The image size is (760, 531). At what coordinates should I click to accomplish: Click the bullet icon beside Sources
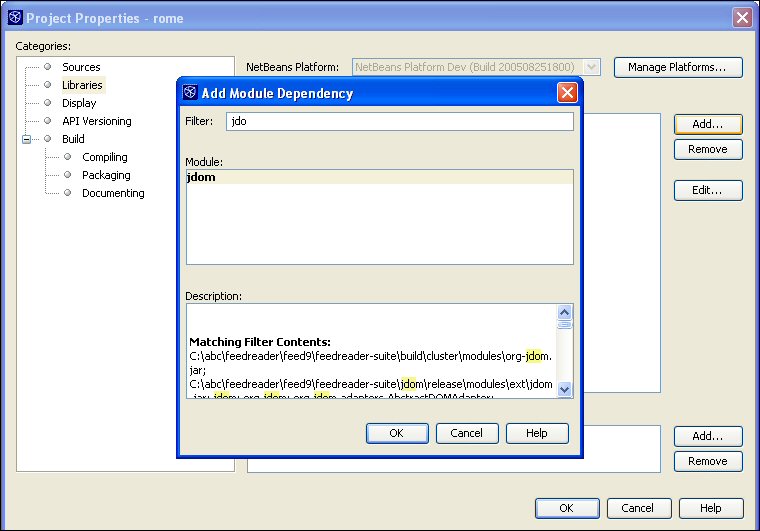pos(48,67)
